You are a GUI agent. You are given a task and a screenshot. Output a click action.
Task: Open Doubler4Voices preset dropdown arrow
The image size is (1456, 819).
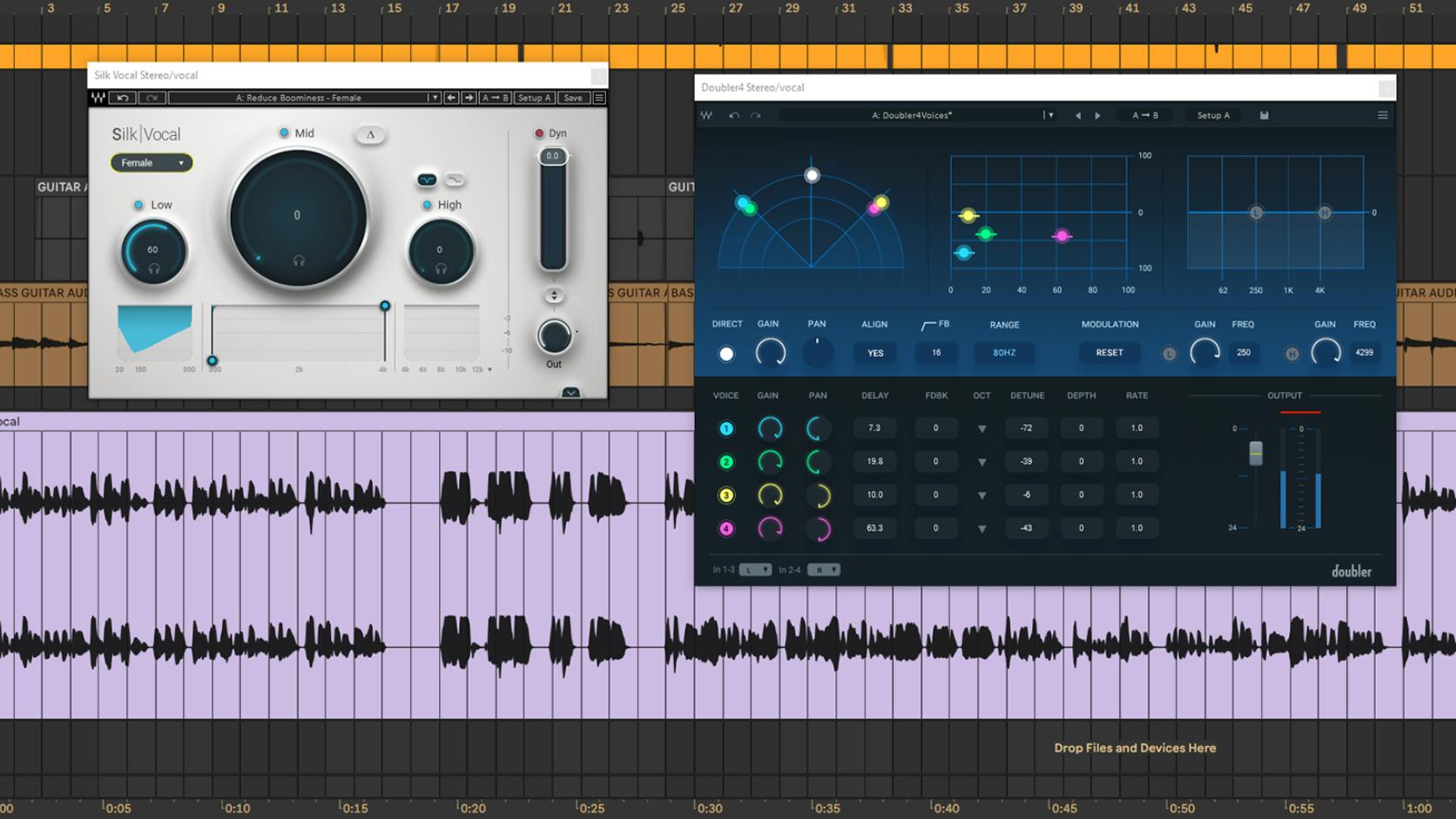coord(1049,115)
